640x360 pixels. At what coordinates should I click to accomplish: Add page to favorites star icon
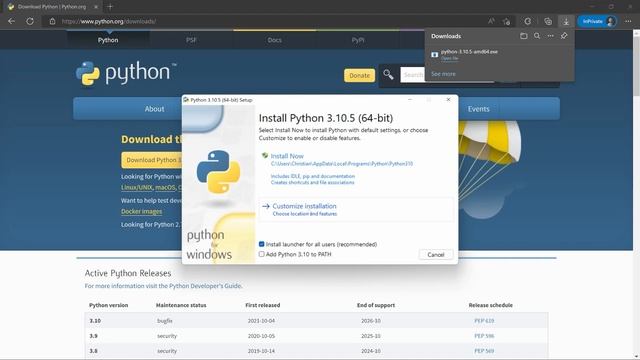click(507, 21)
